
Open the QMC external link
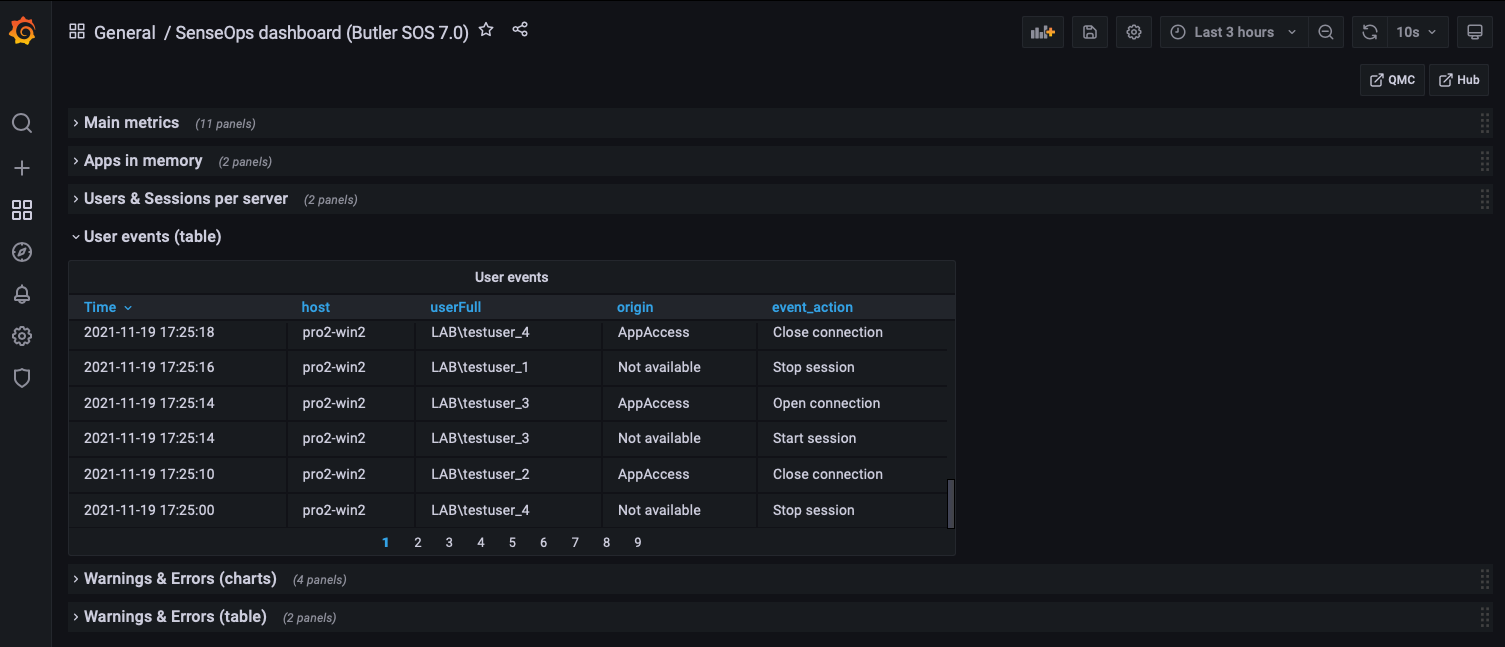[x=1392, y=80]
